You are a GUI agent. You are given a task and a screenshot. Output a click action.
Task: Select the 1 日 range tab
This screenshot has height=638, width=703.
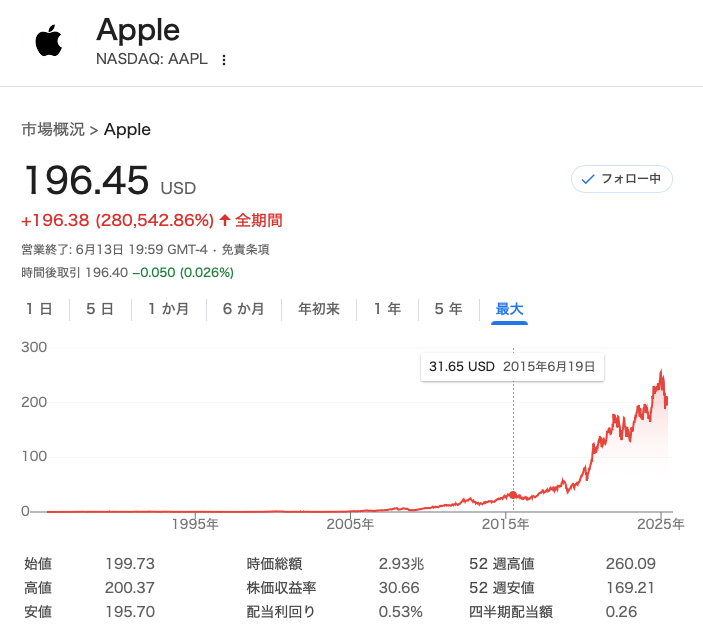tap(39, 309)
